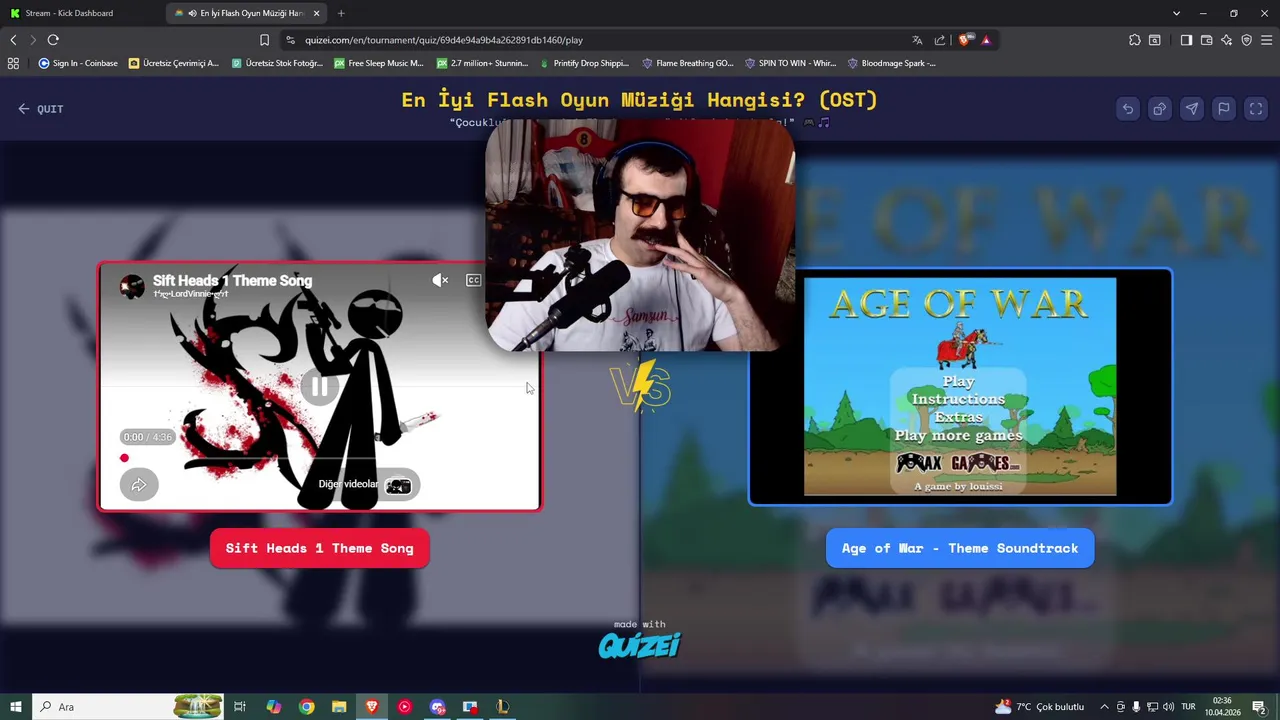Screen dimensions: 1280x720
Task: Click the Sift Heads video progress bar handle
Action: 124,458
